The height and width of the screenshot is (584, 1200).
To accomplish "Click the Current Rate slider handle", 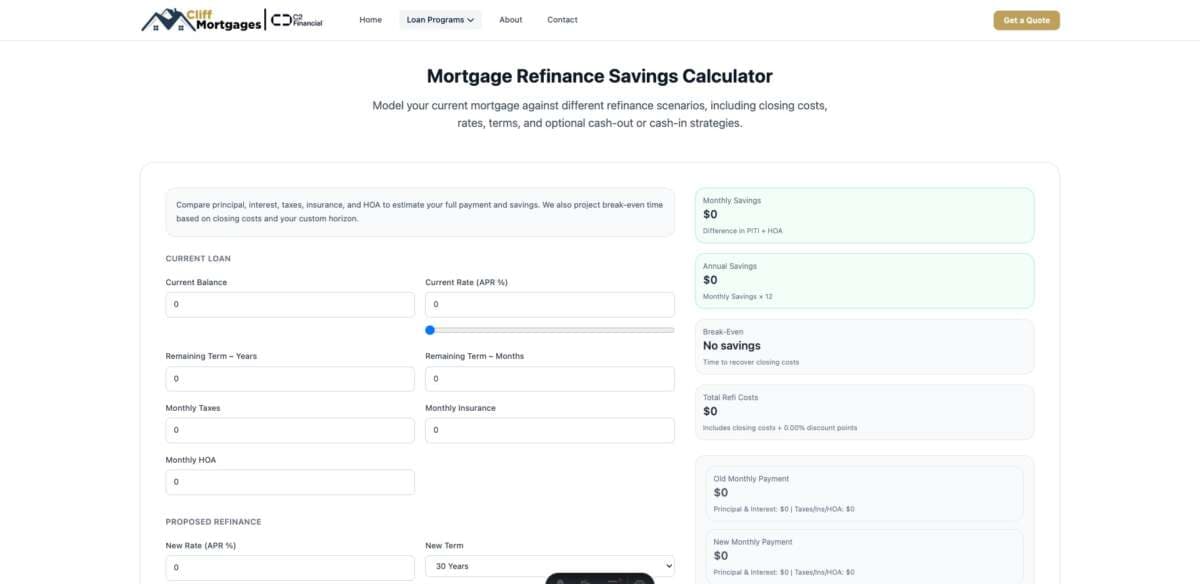I will (x=429, y=329).
